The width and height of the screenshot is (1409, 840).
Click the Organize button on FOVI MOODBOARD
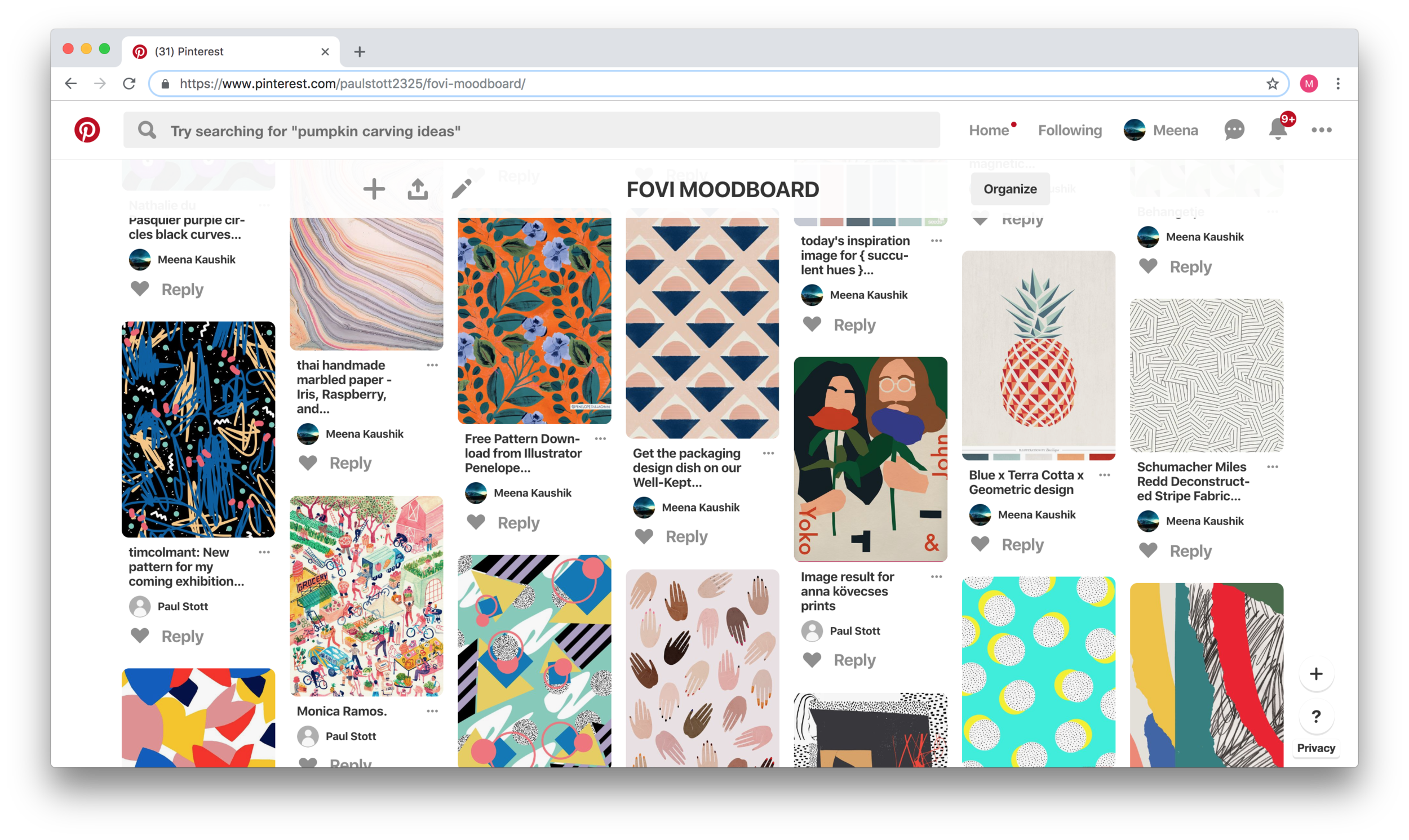[1009, 189]
